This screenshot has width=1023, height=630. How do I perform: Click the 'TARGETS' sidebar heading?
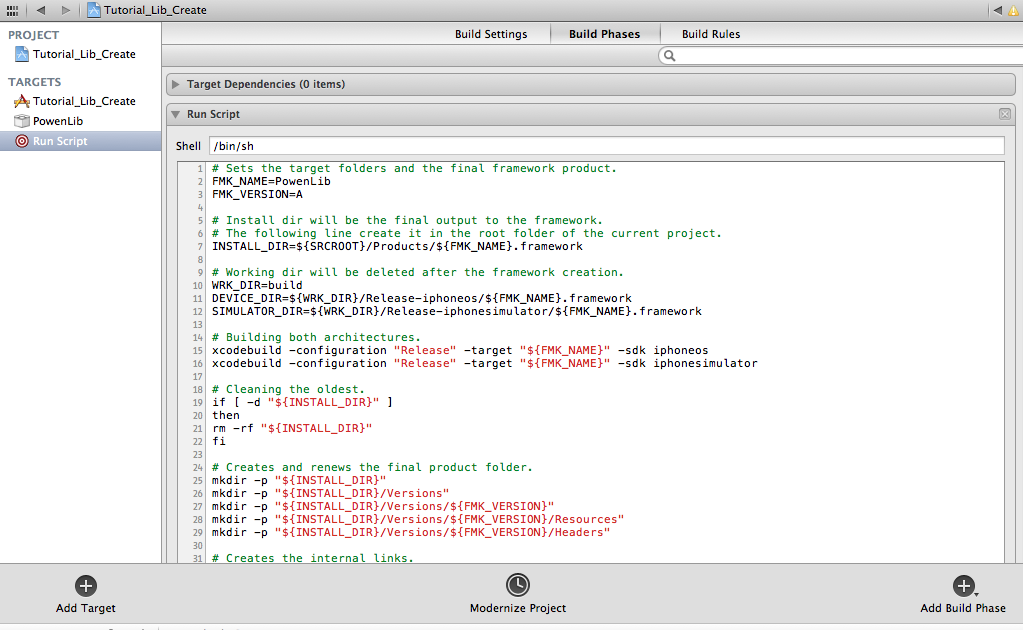35,82
